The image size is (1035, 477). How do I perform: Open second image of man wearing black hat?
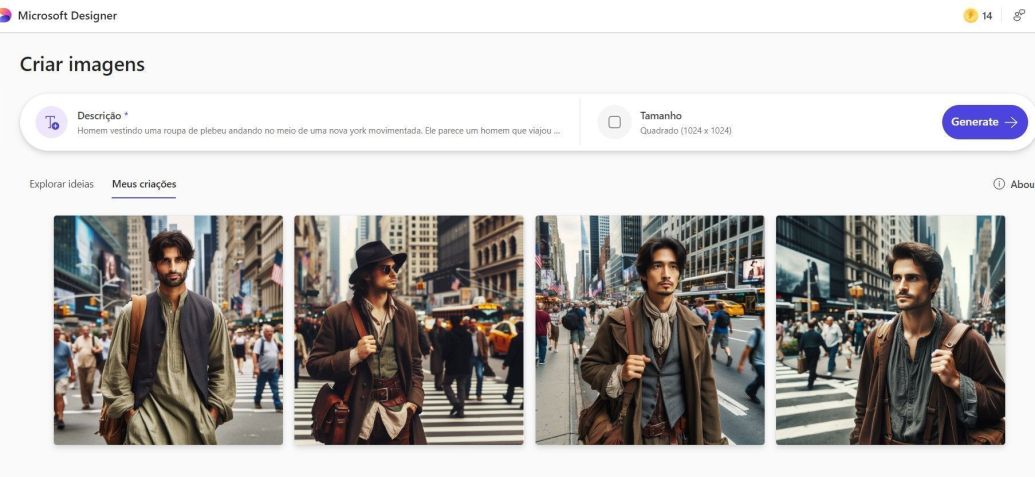408,330
